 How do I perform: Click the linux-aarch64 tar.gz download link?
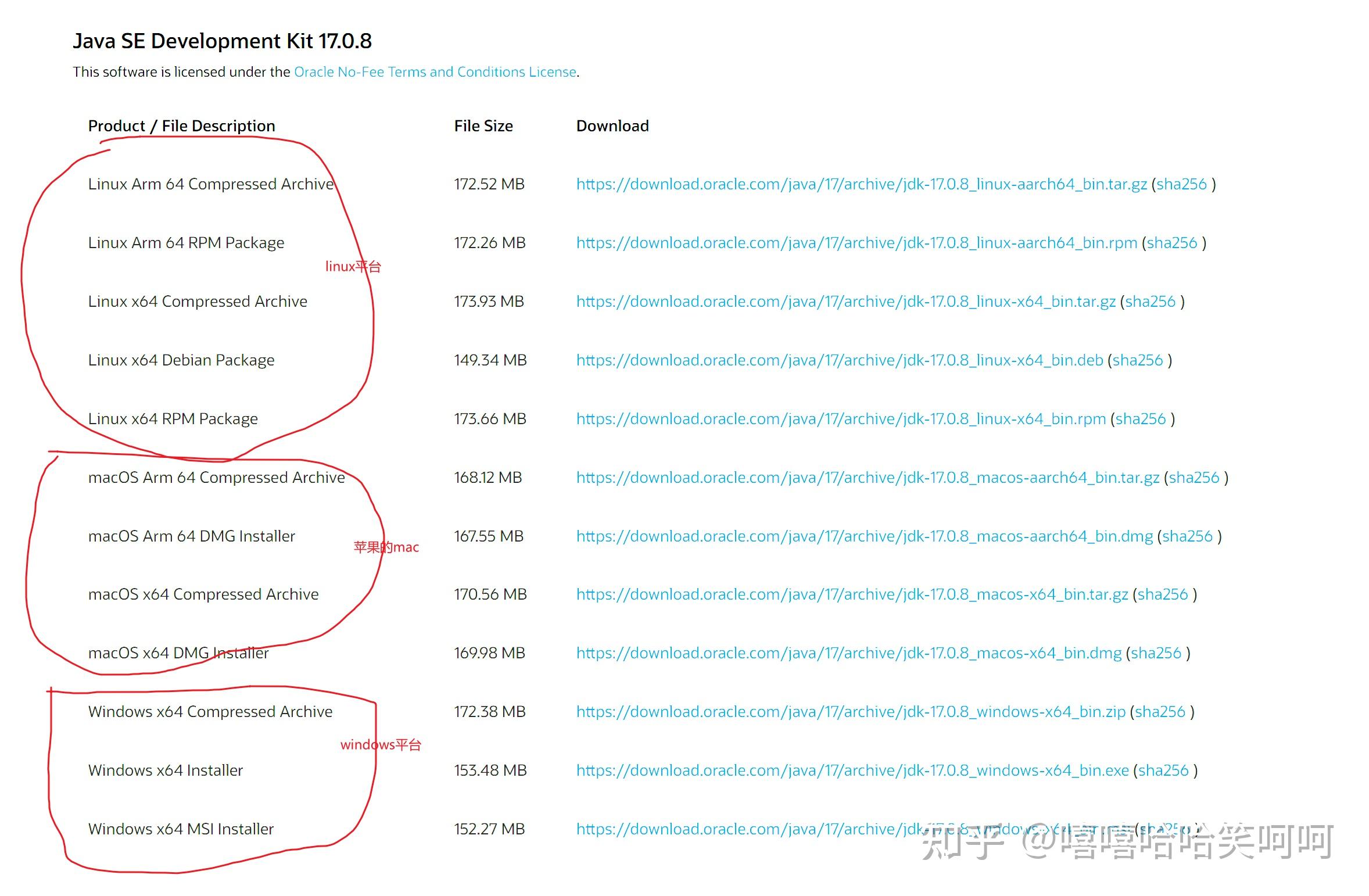(x=861, y=184)
